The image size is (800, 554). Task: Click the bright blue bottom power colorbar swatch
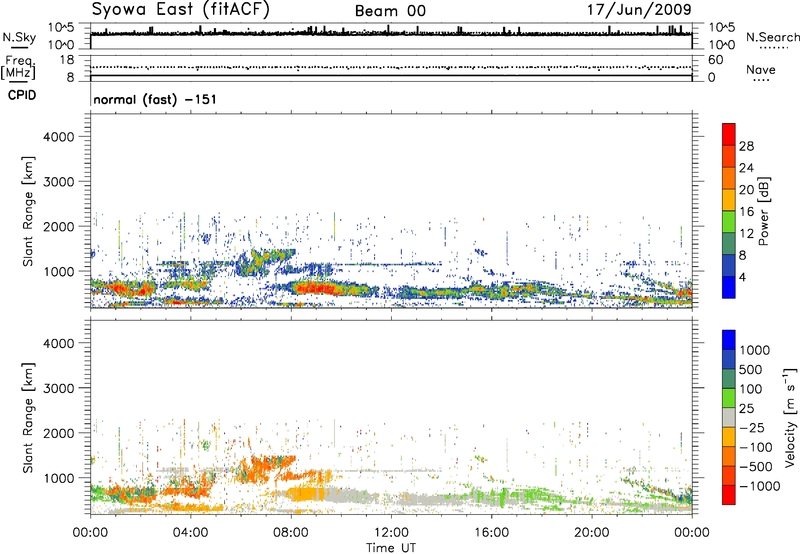(x=729, y=287)
